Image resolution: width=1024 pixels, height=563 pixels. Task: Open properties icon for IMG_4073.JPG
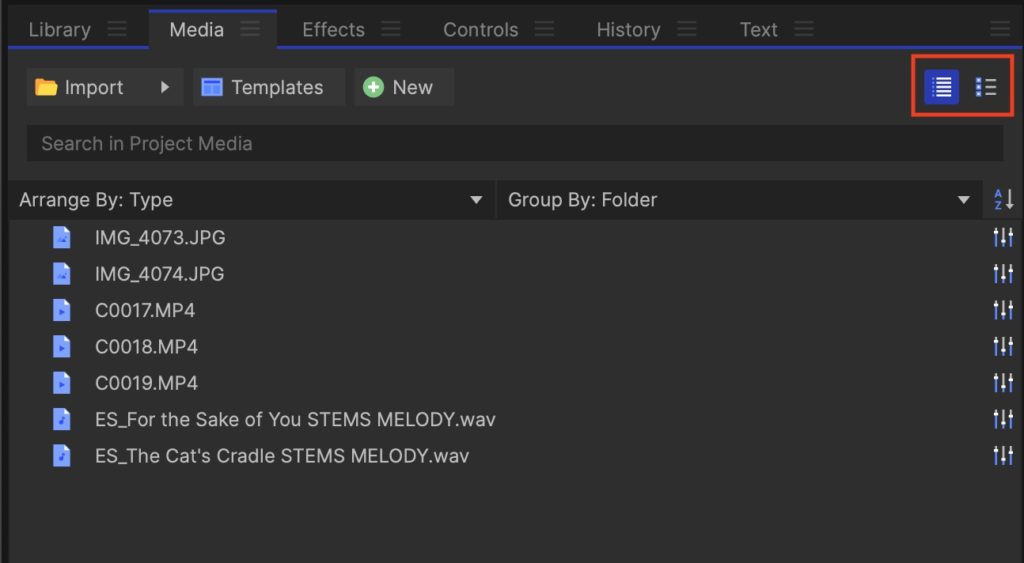[1003, 238]
